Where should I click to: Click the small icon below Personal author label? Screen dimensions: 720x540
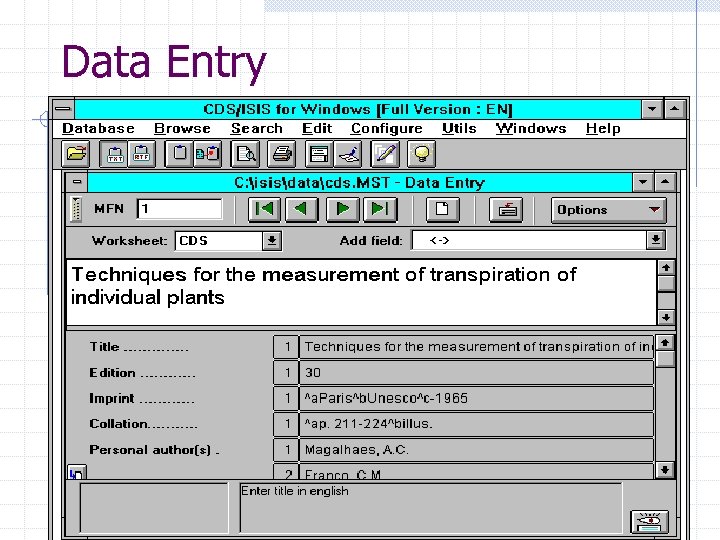tap(77, 472)
